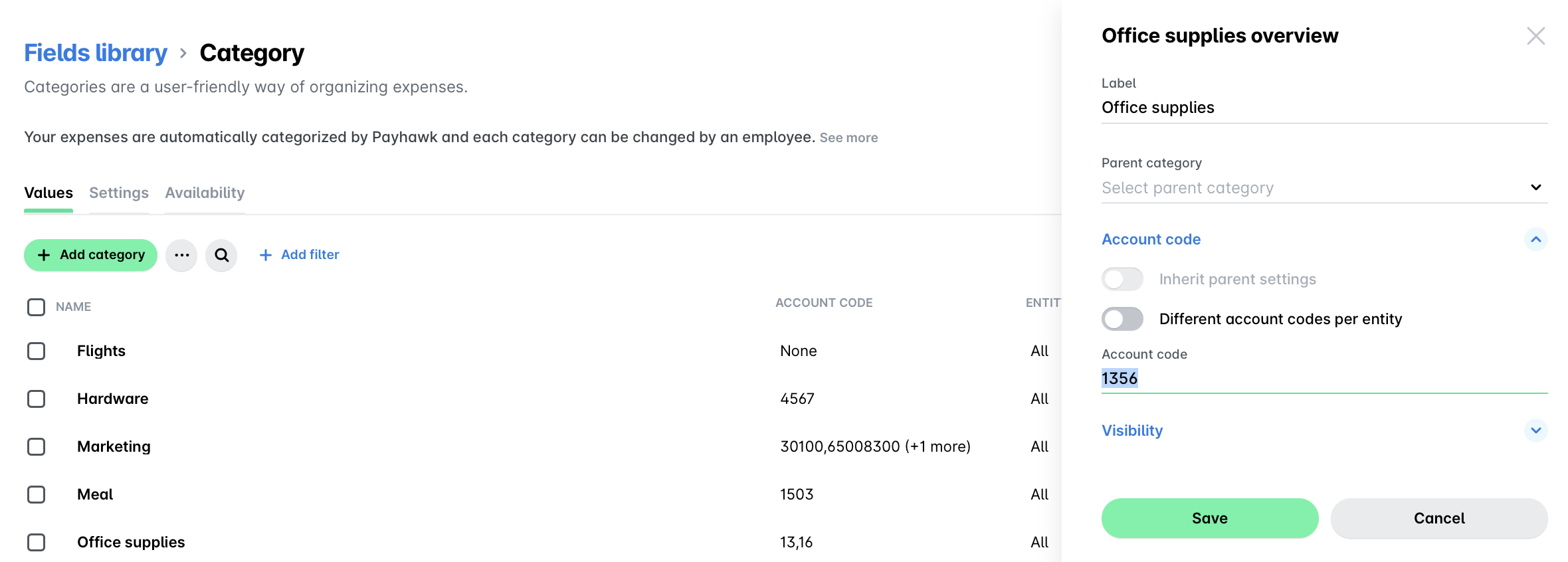Screen dimensions: 1568x562
Task: Click the 30100,65008300 (+1 more) cell
Action: (875, 446)
